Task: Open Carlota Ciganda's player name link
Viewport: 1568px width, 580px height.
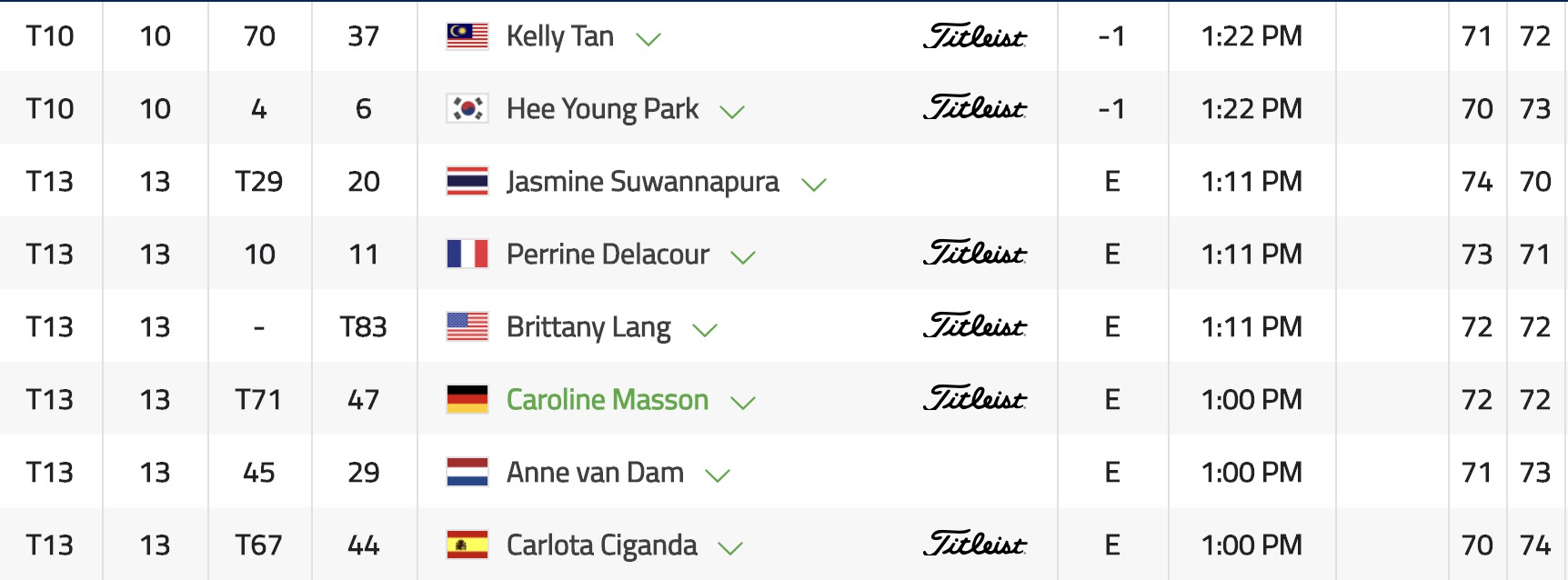Action: (601, 545)
